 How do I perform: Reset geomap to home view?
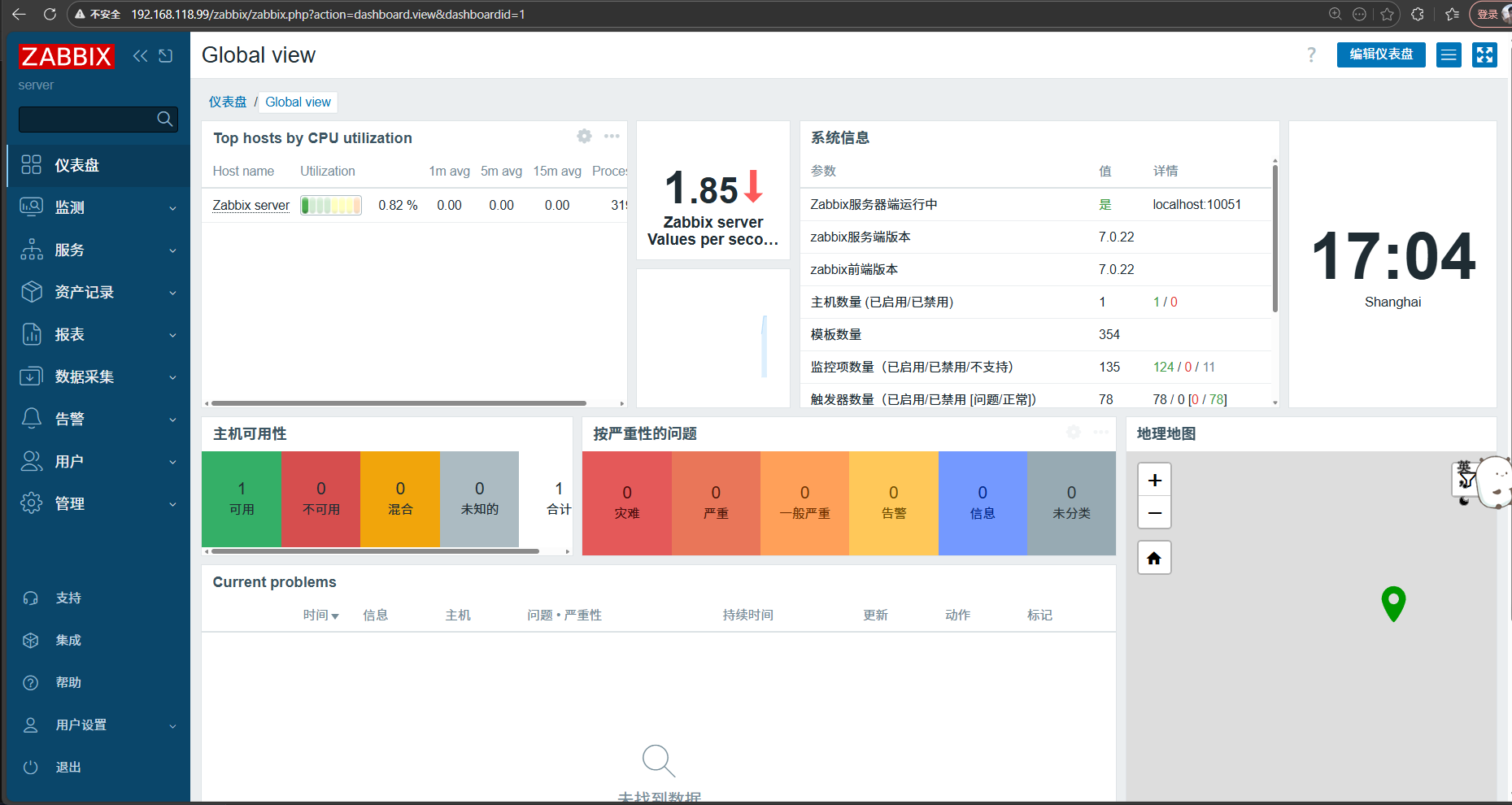point(1154,558)
